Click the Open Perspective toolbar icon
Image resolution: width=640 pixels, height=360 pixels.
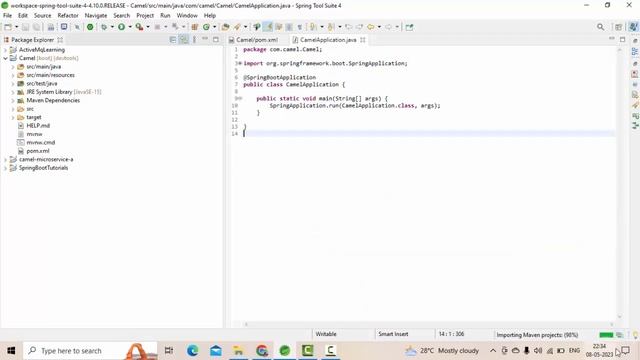[618, 27]
